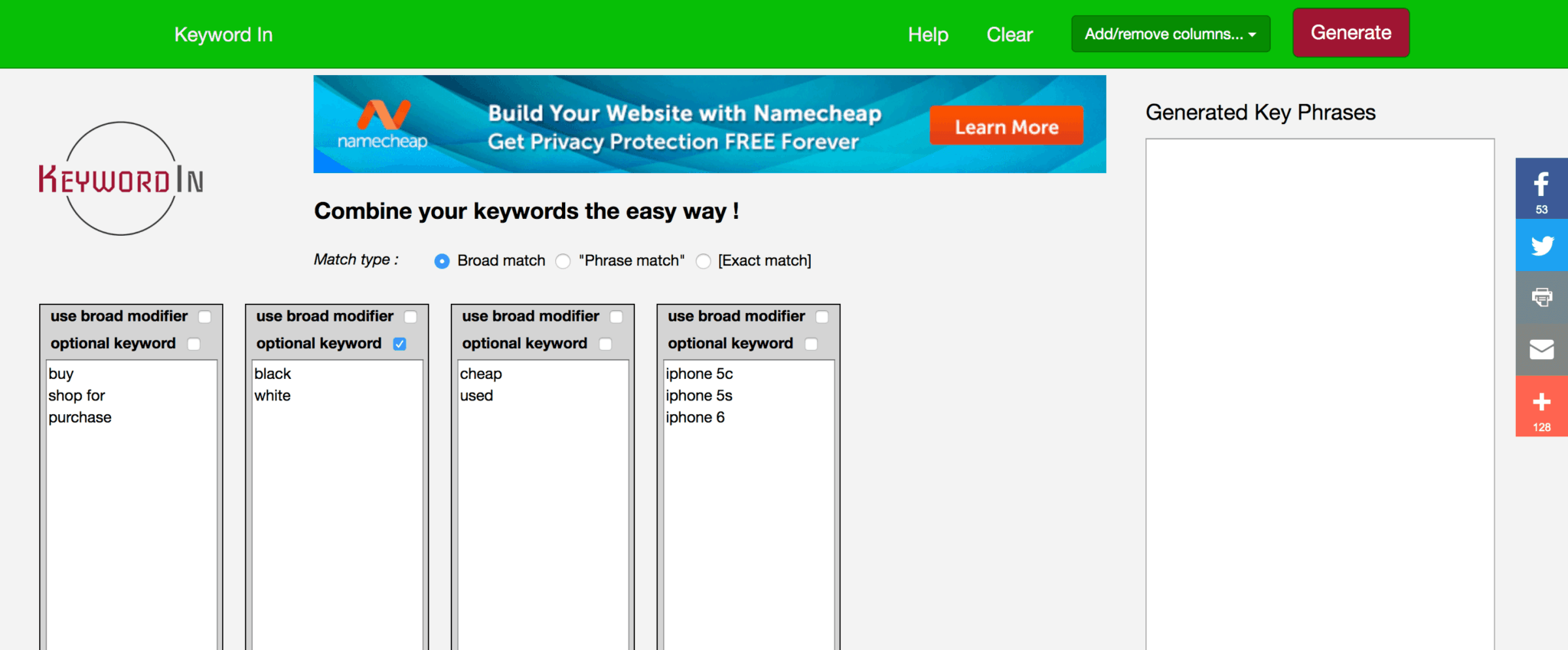The width and height of the screenshot is (1568, 650).
Task: Click into the black/white keyword textarea
Action: (338, 505)
